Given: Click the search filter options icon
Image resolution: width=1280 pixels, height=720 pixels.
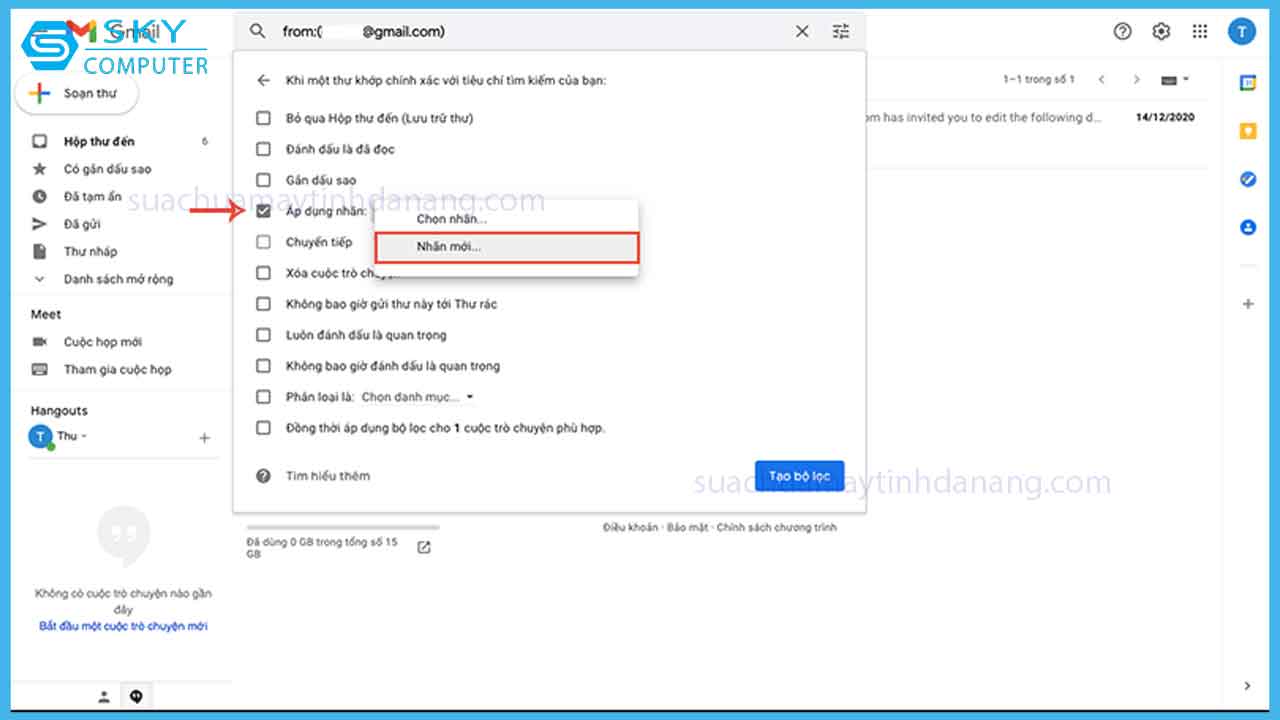Looking at the screenshot, I should (x=840, y=32).
